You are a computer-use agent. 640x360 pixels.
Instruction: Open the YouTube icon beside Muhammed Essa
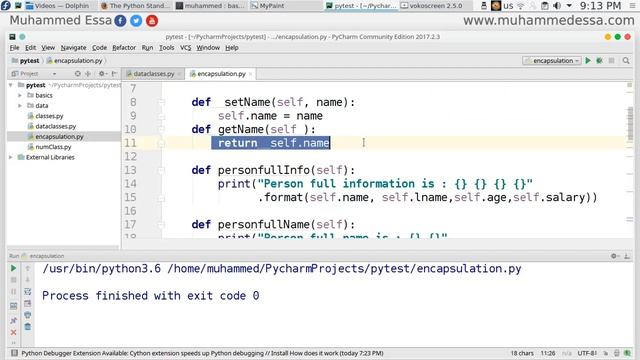152,21
